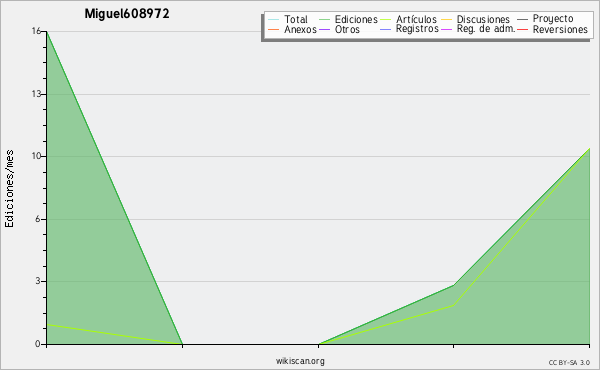Click the y-axis value 10
This screenshot has width=600, height=370.
(x=36, y=156)
